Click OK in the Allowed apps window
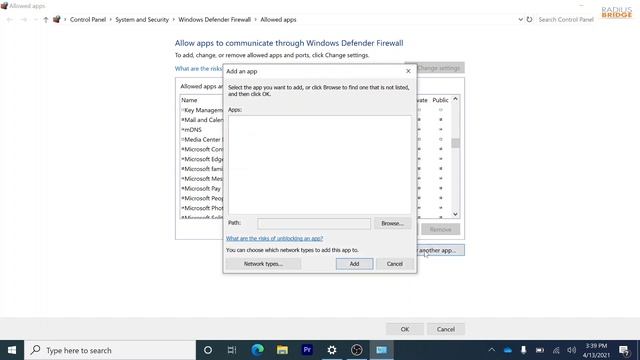640x360 pixels. pyautogui.click(x=405, y=329)
